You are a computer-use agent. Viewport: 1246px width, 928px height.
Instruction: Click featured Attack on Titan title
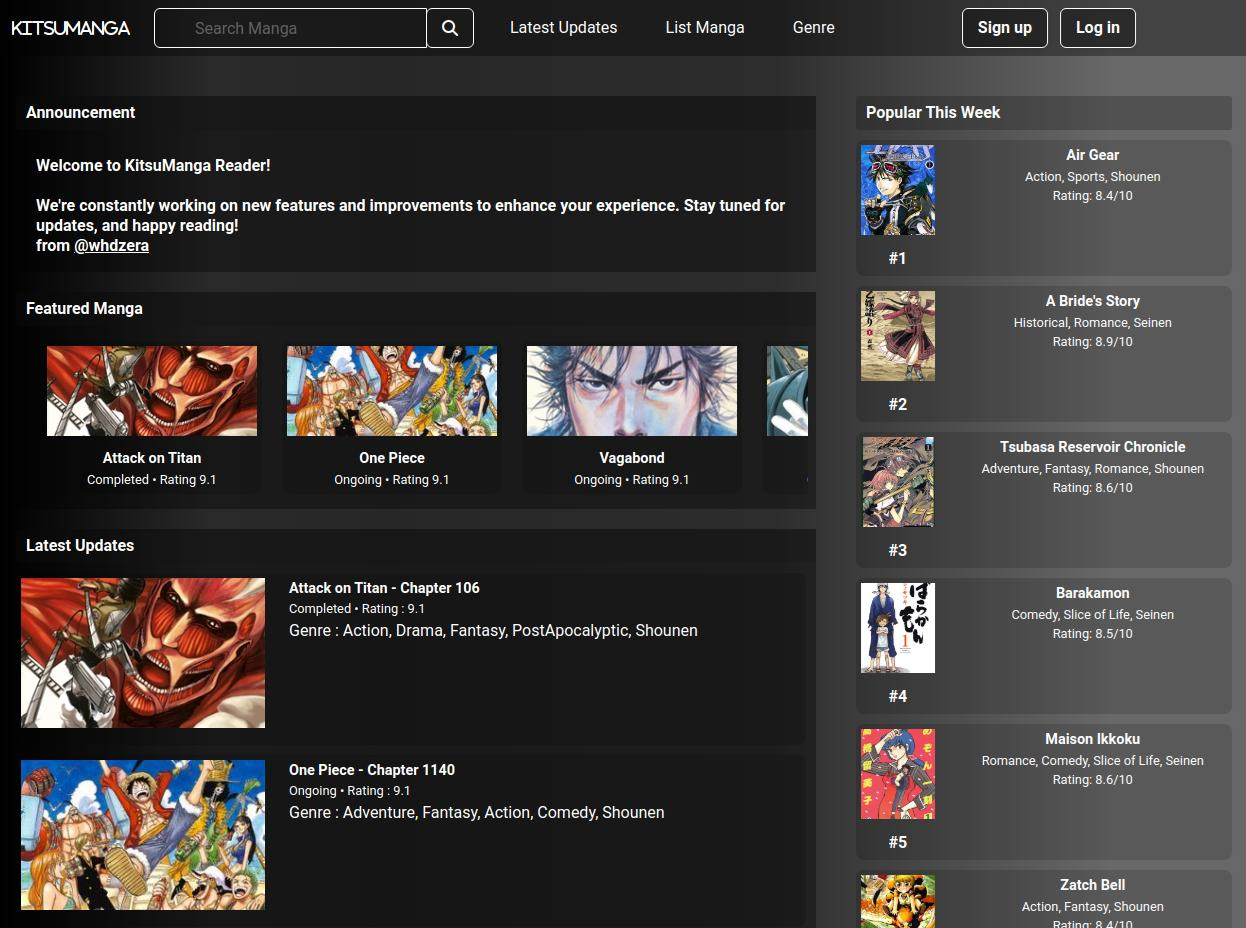tap(152, 458)
